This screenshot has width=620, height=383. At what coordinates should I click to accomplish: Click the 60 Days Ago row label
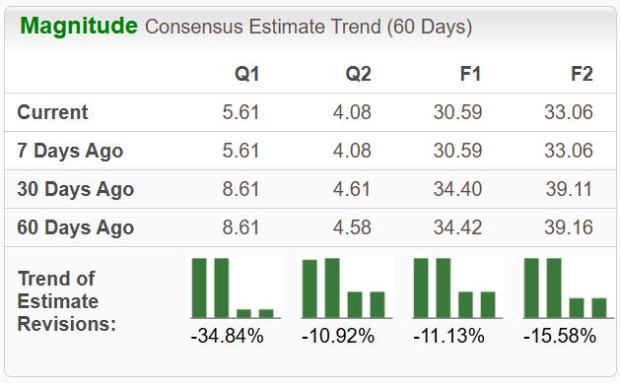76,228
